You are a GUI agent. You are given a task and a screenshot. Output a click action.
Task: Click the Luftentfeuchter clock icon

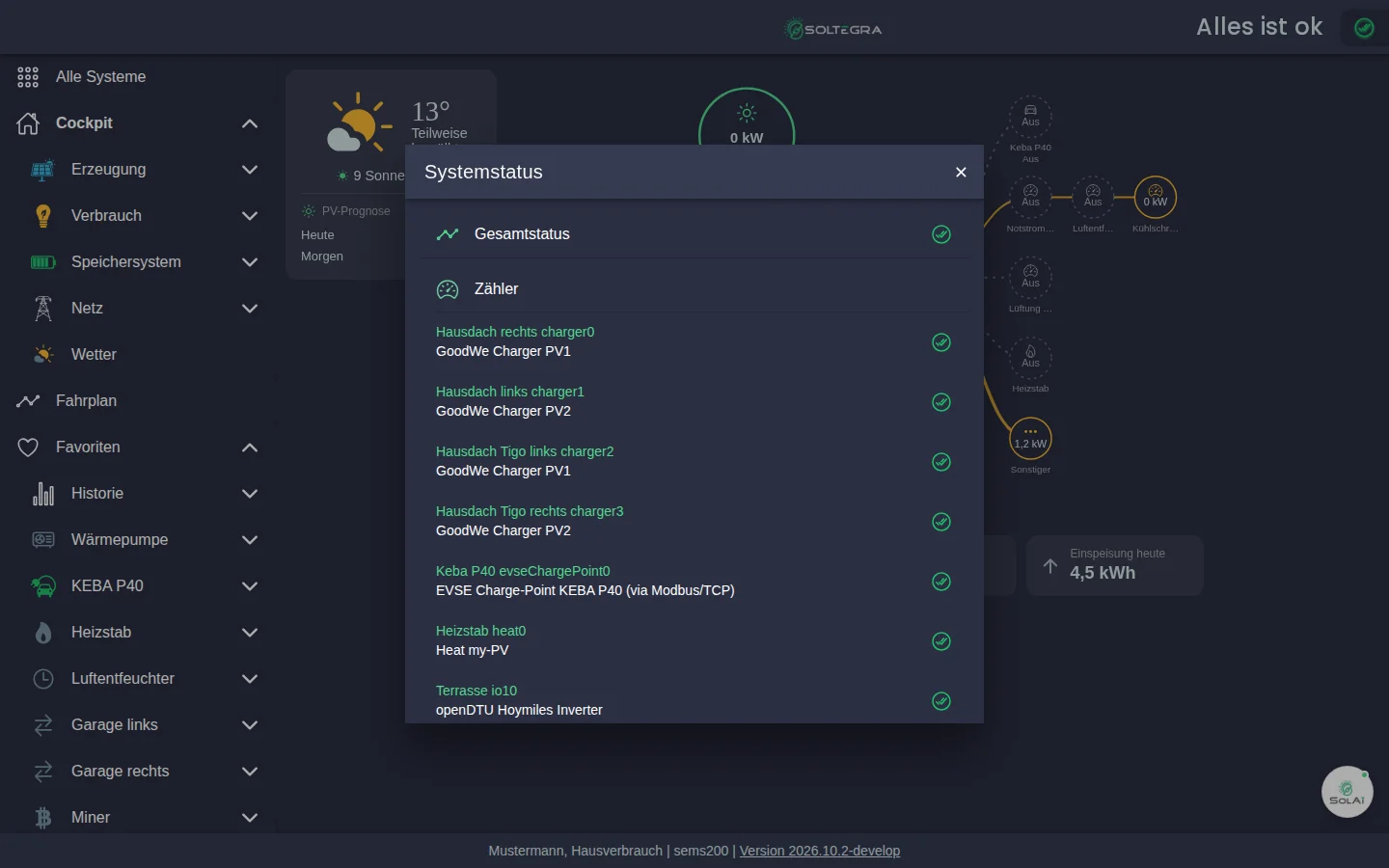point(43,679)
